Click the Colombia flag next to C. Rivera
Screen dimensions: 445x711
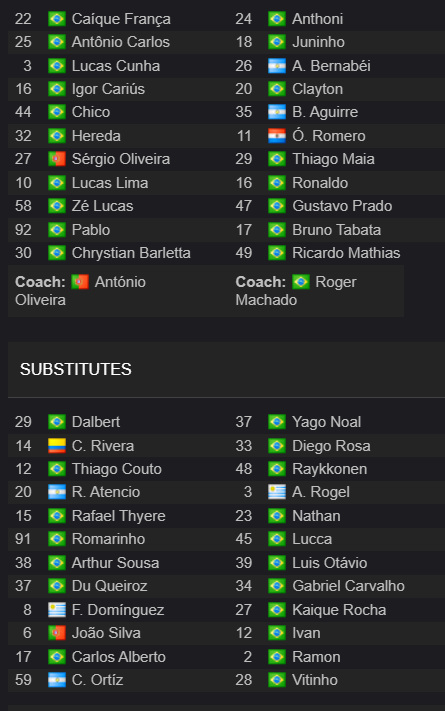pos(57,446)
